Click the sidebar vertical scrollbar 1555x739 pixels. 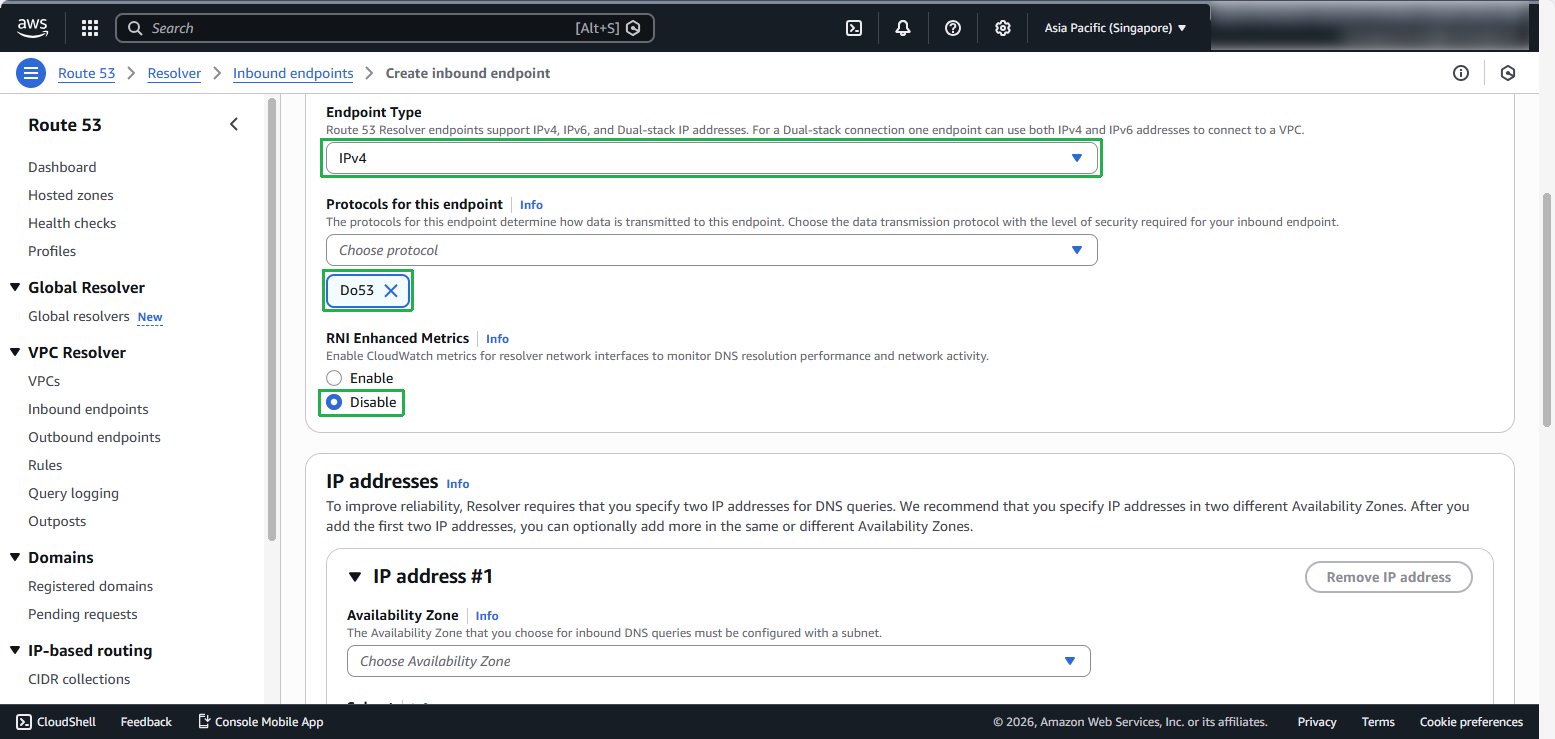[272, 320]
